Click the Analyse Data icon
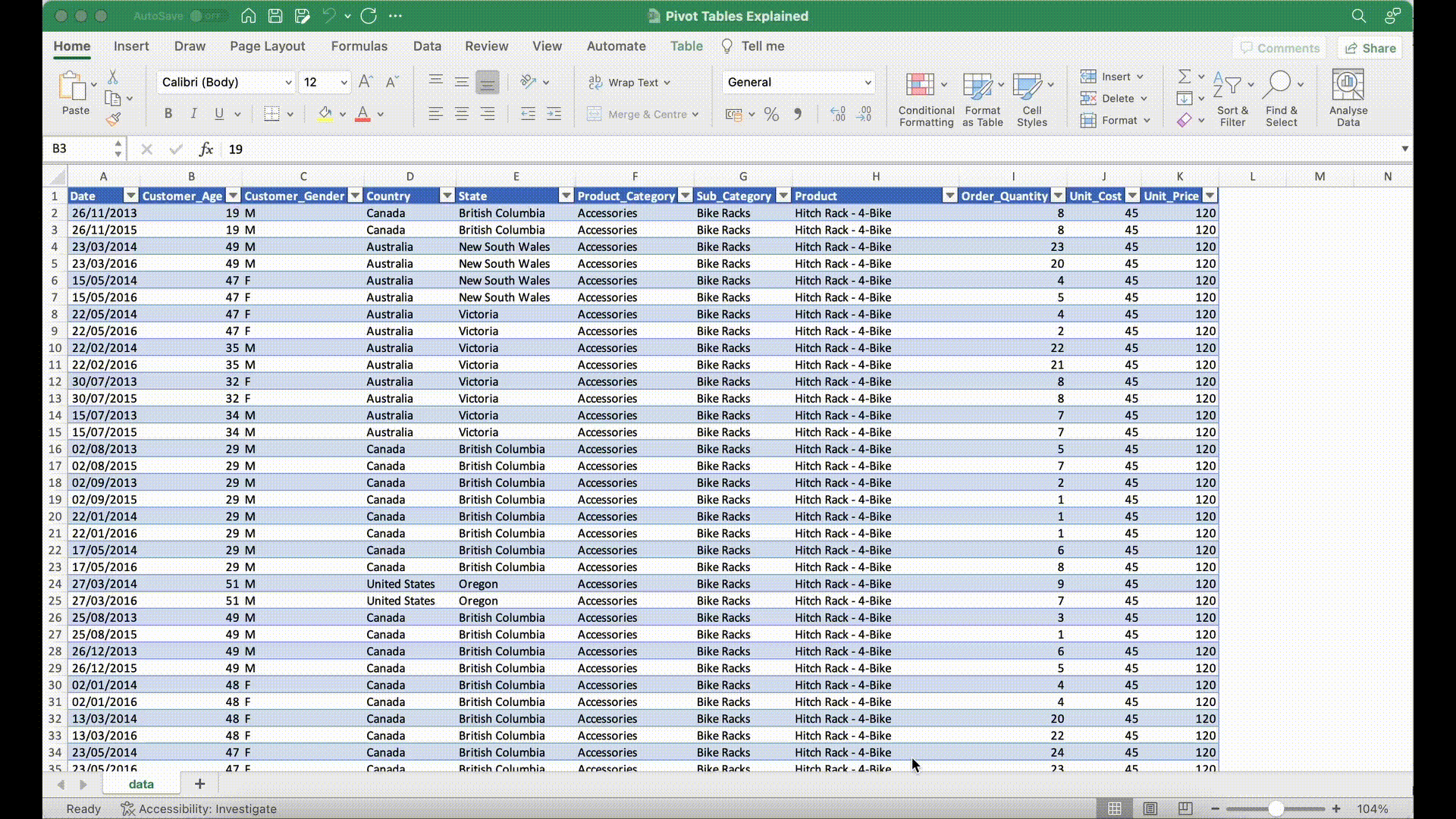This screenshot has height=819, width=1456. [x=1348, y=99]
